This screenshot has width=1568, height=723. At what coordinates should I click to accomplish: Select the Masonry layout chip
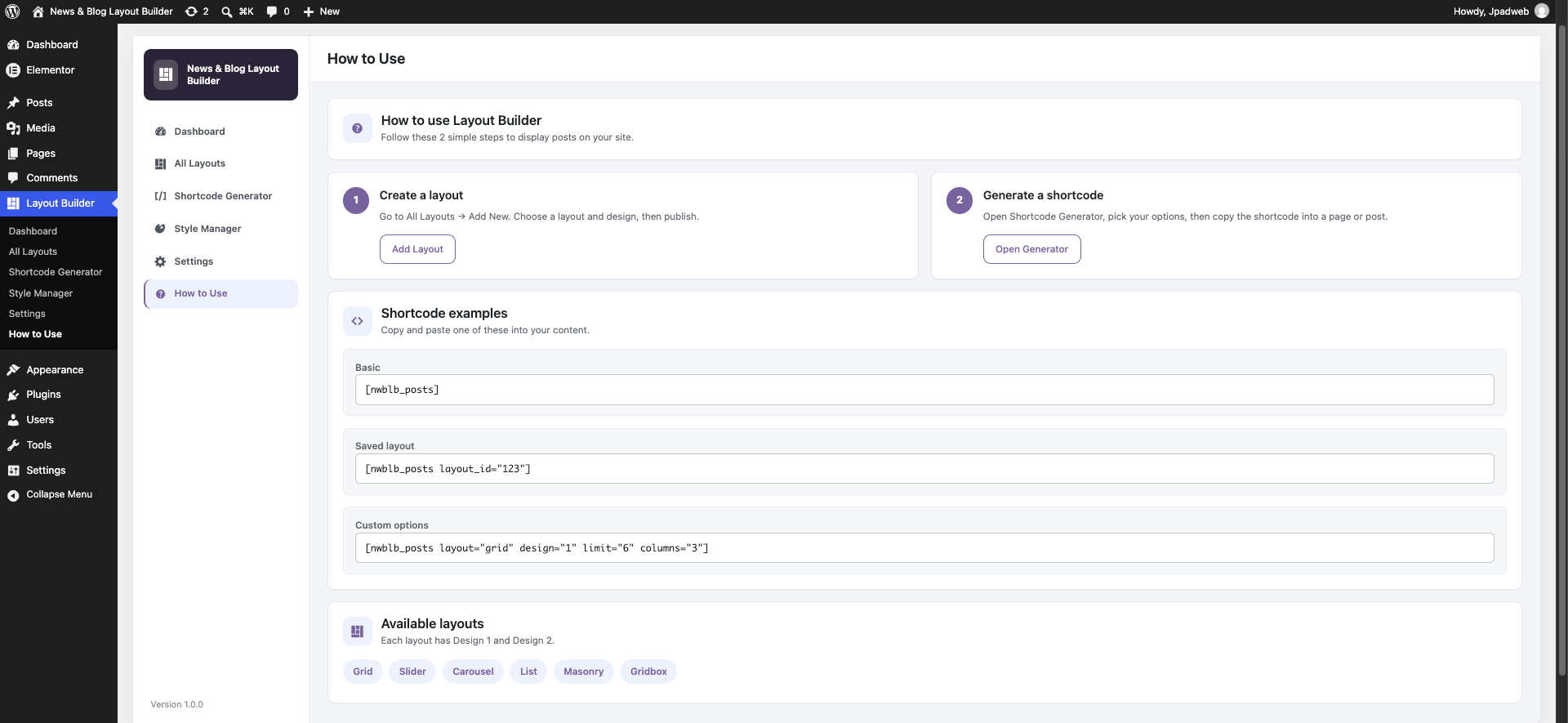click(583, 672)
